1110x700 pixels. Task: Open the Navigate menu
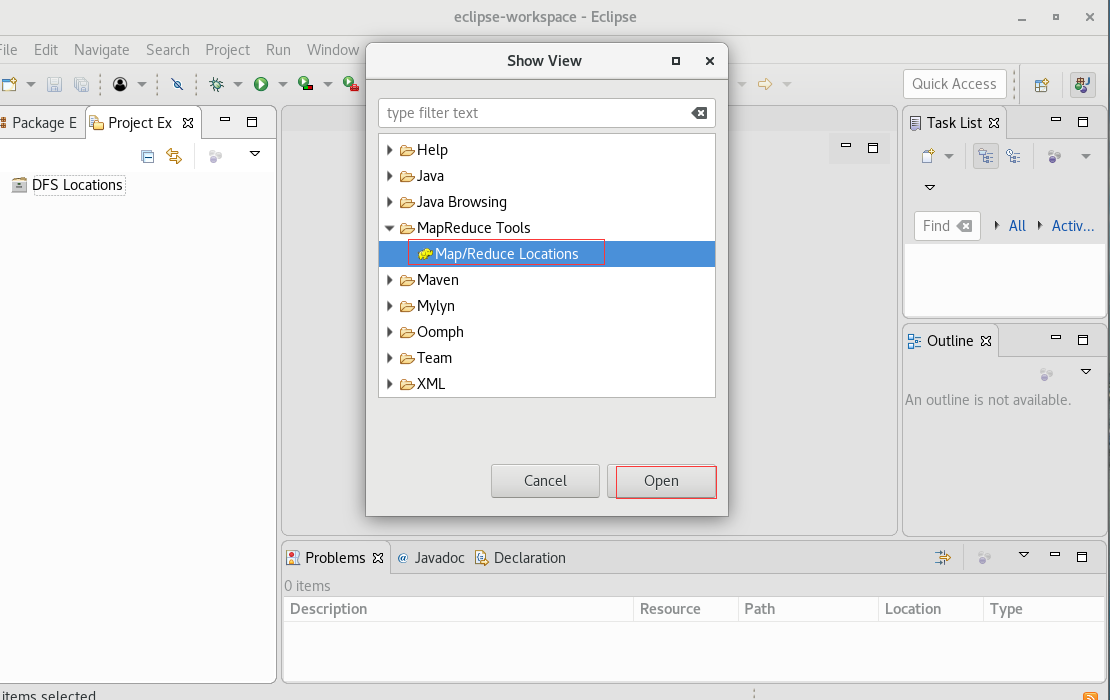click(102, 50)
